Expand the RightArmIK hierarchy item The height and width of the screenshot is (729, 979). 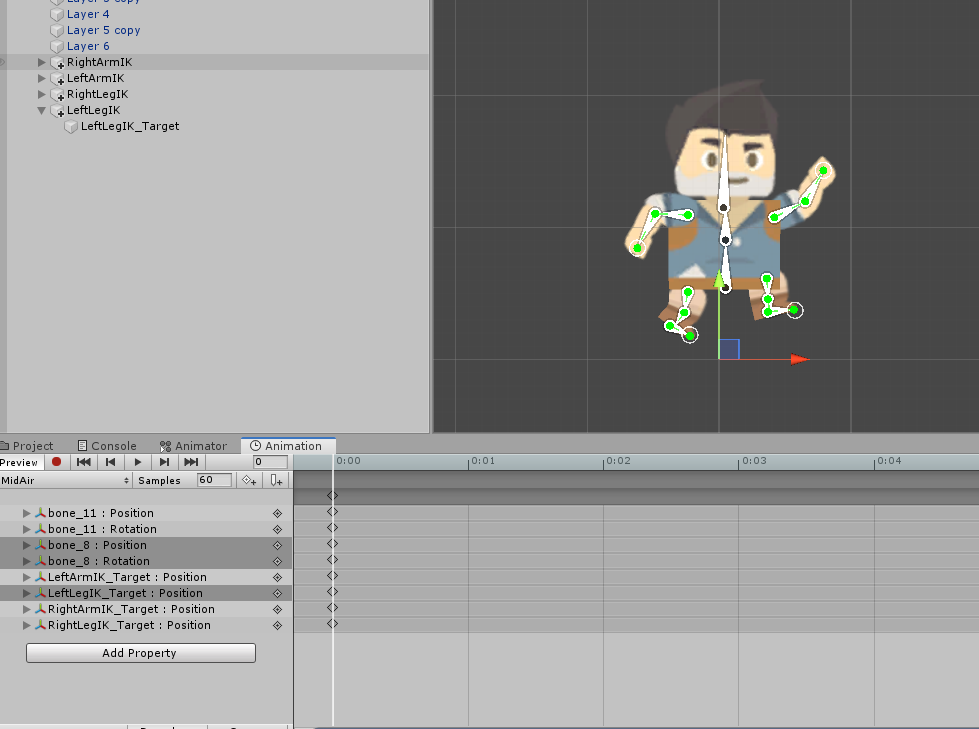(x=42, y=62)
